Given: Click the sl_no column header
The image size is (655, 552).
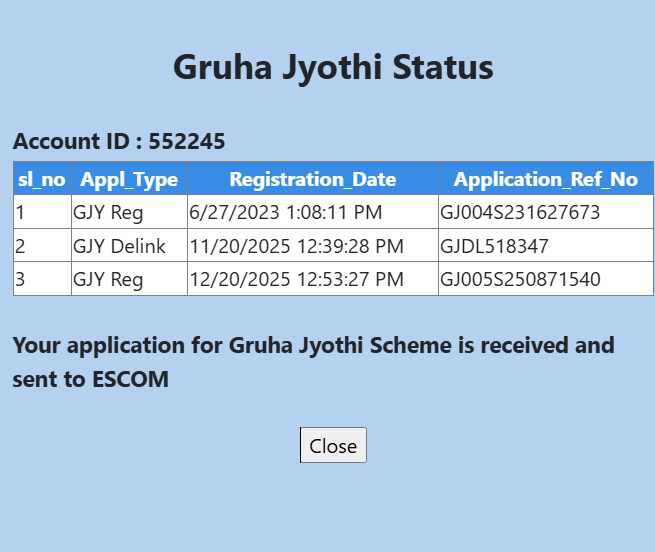Looking at the screenshot, I should 42,179.
